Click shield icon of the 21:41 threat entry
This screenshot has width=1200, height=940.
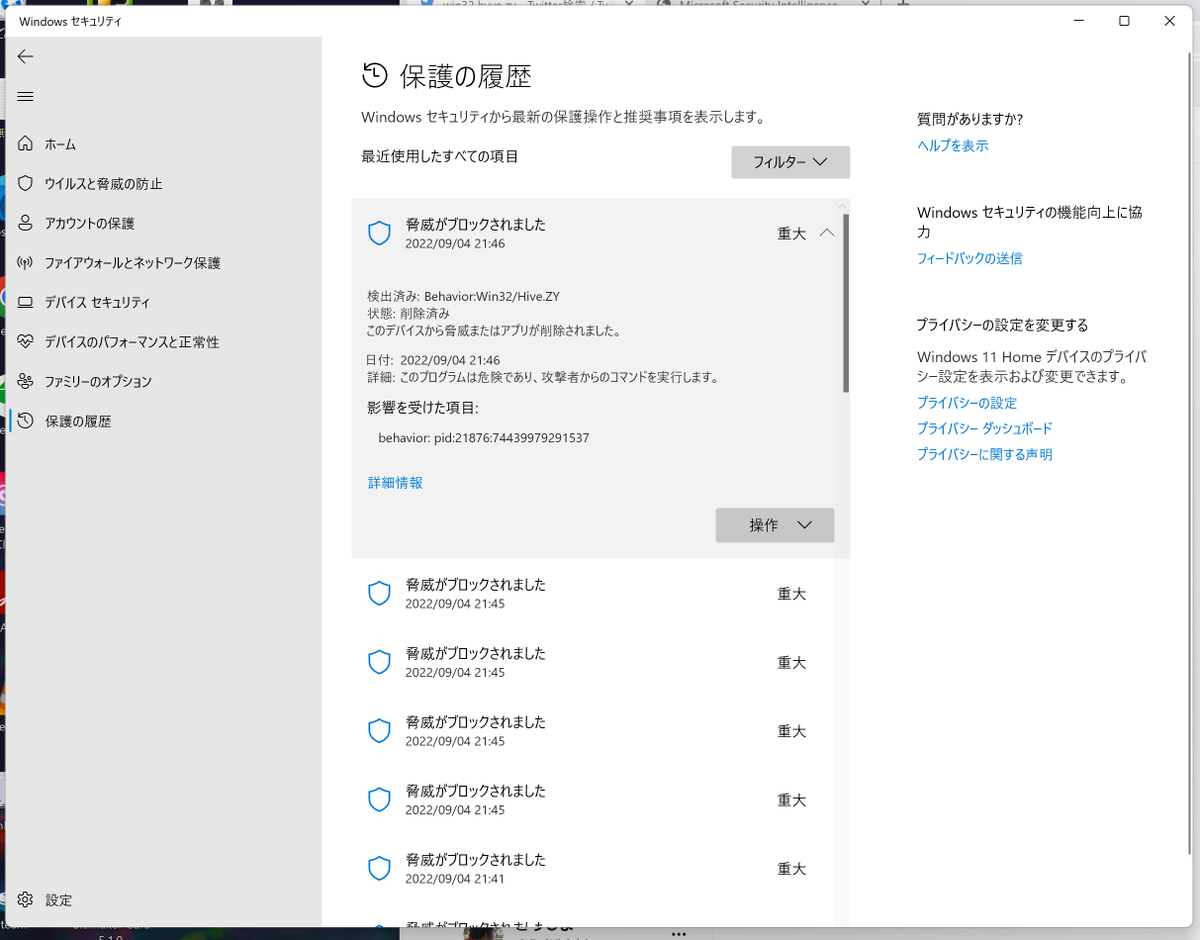(x=379, y=868)
